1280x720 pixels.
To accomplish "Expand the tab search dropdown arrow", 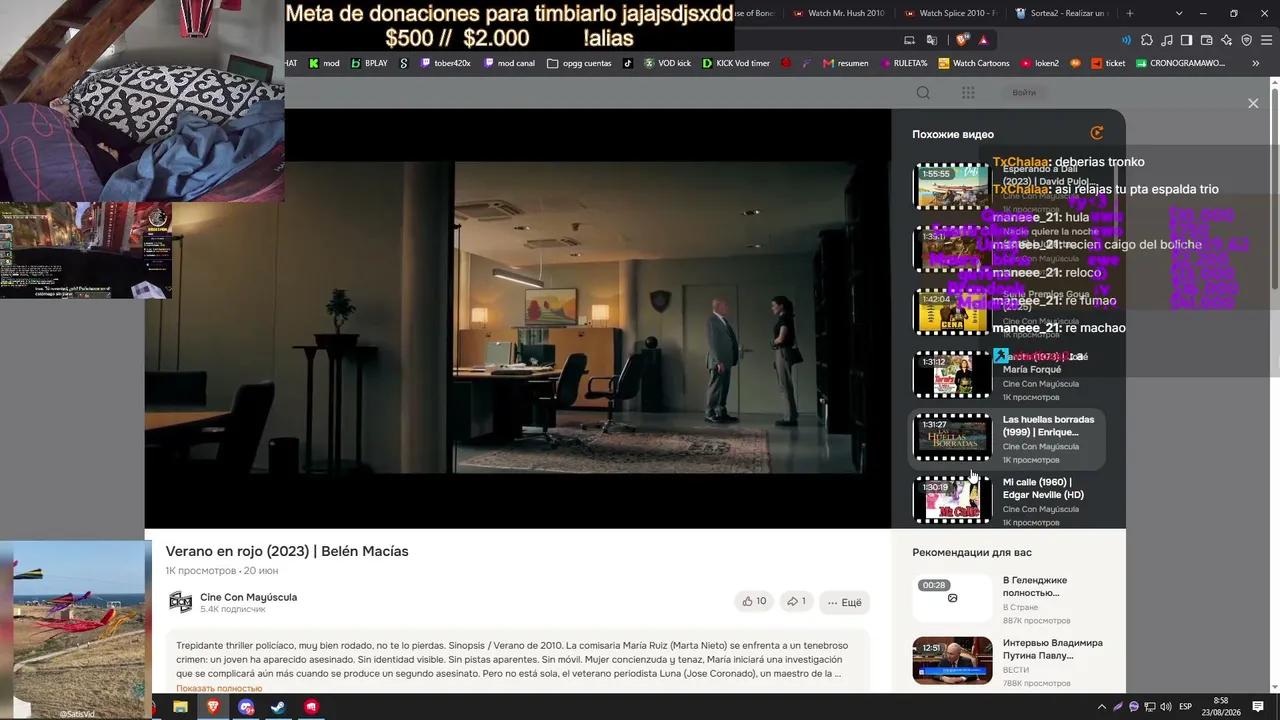I will point(1179,13).
